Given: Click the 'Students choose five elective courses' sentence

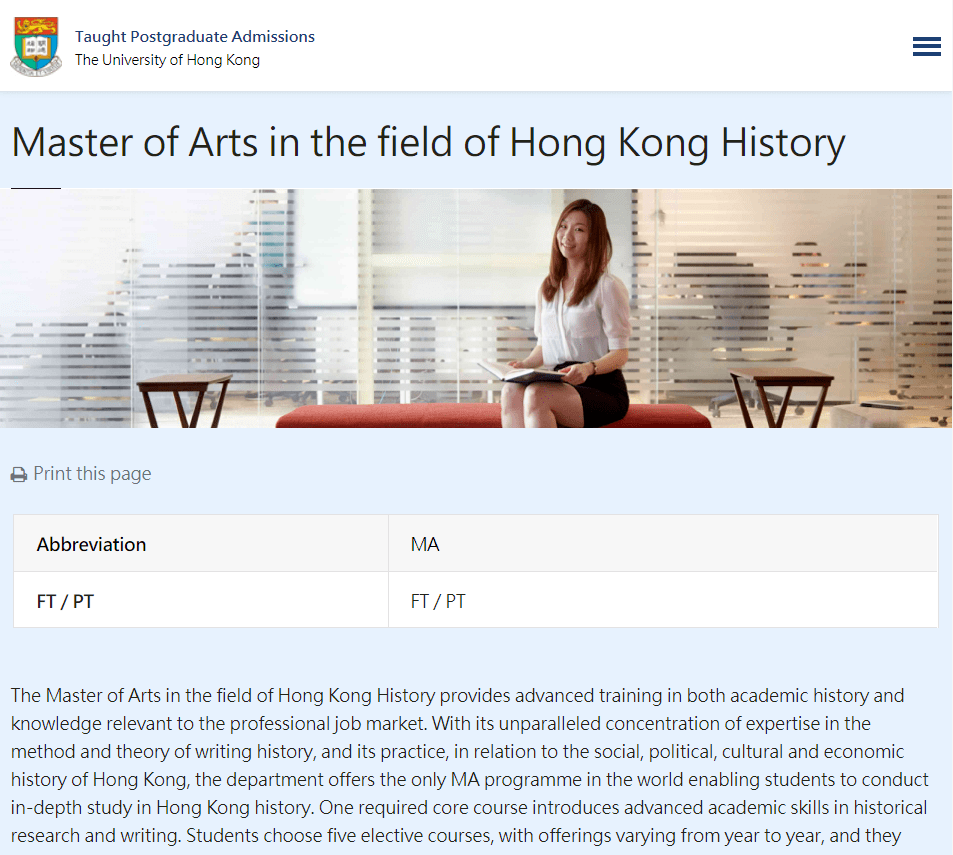Looking at the screenshot, I should tap(331, 835).
